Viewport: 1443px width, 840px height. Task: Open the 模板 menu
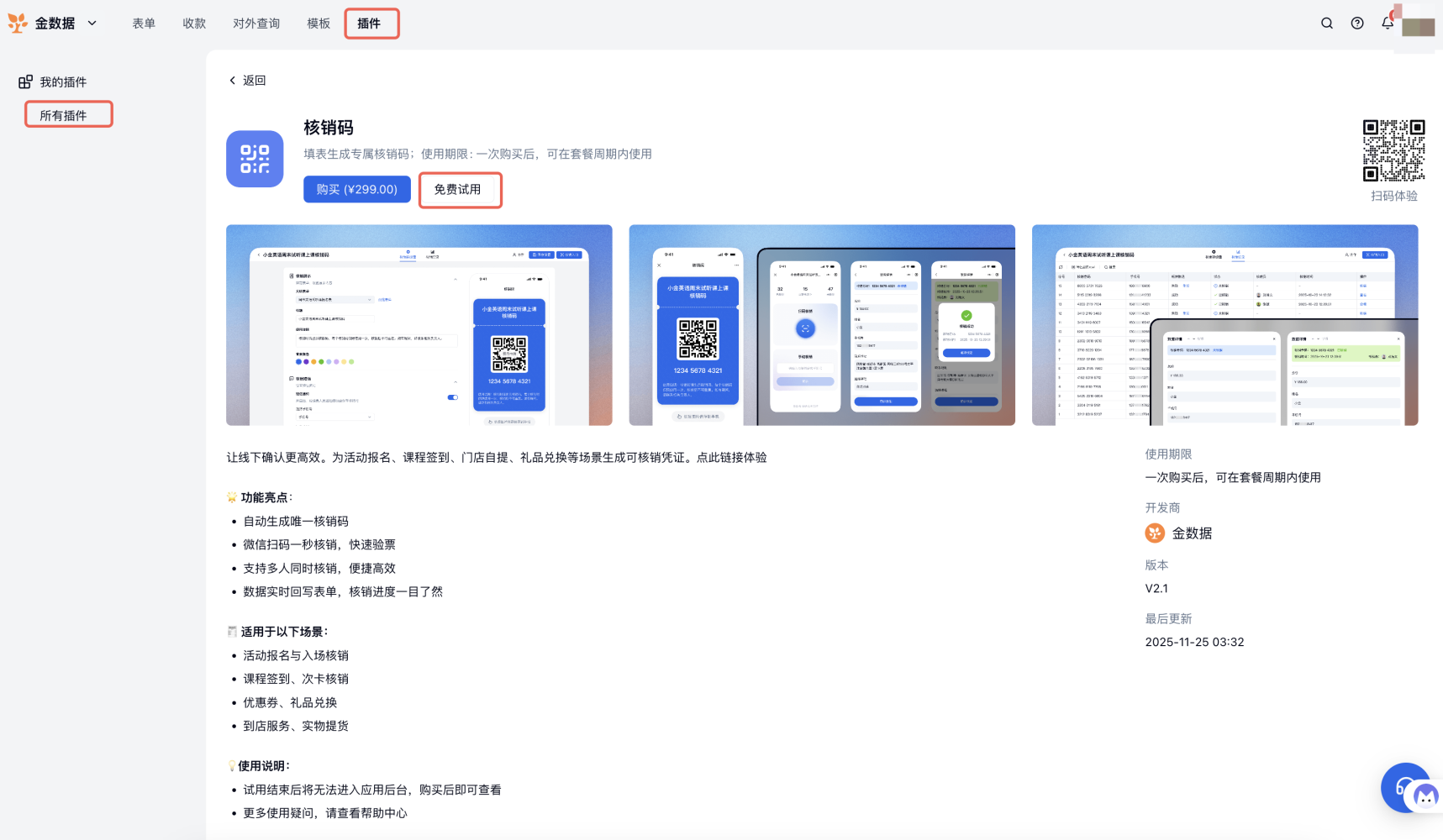[319, 24]
